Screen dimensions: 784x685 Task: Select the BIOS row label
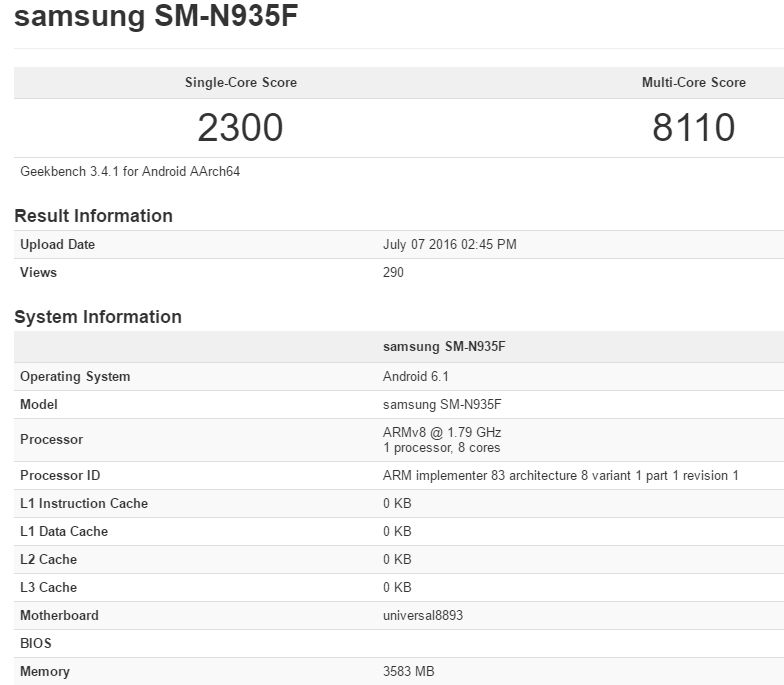coord(36,644)
